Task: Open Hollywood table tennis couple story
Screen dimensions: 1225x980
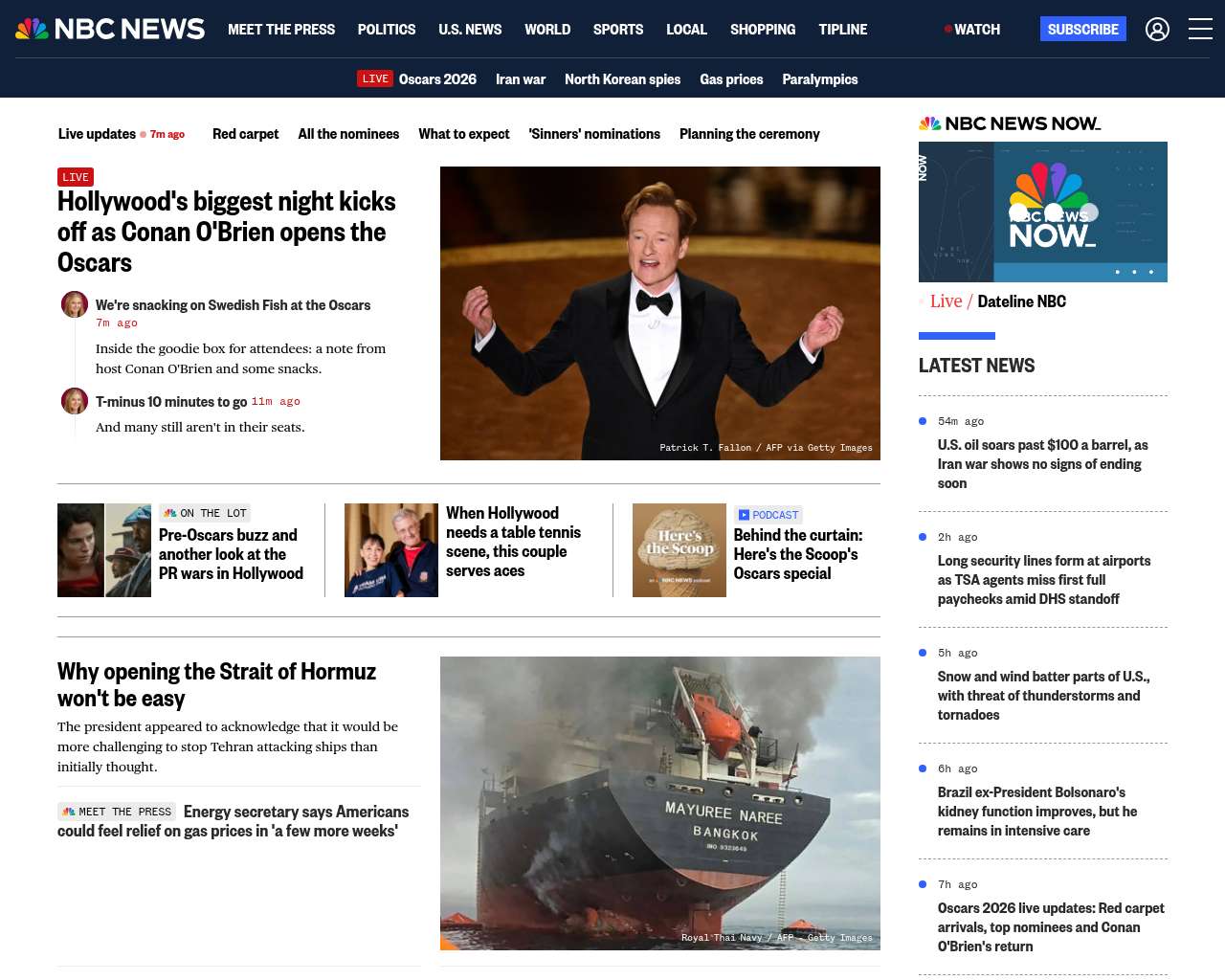Action: (513, 542)
